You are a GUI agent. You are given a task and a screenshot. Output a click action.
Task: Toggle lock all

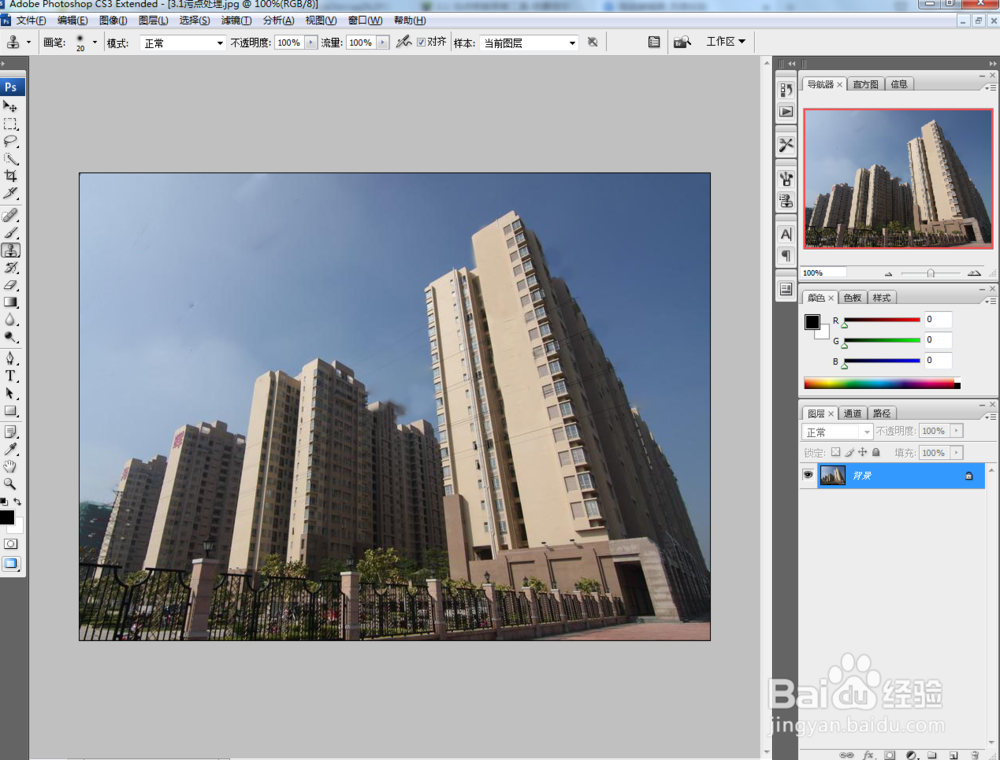click(876, 452)
